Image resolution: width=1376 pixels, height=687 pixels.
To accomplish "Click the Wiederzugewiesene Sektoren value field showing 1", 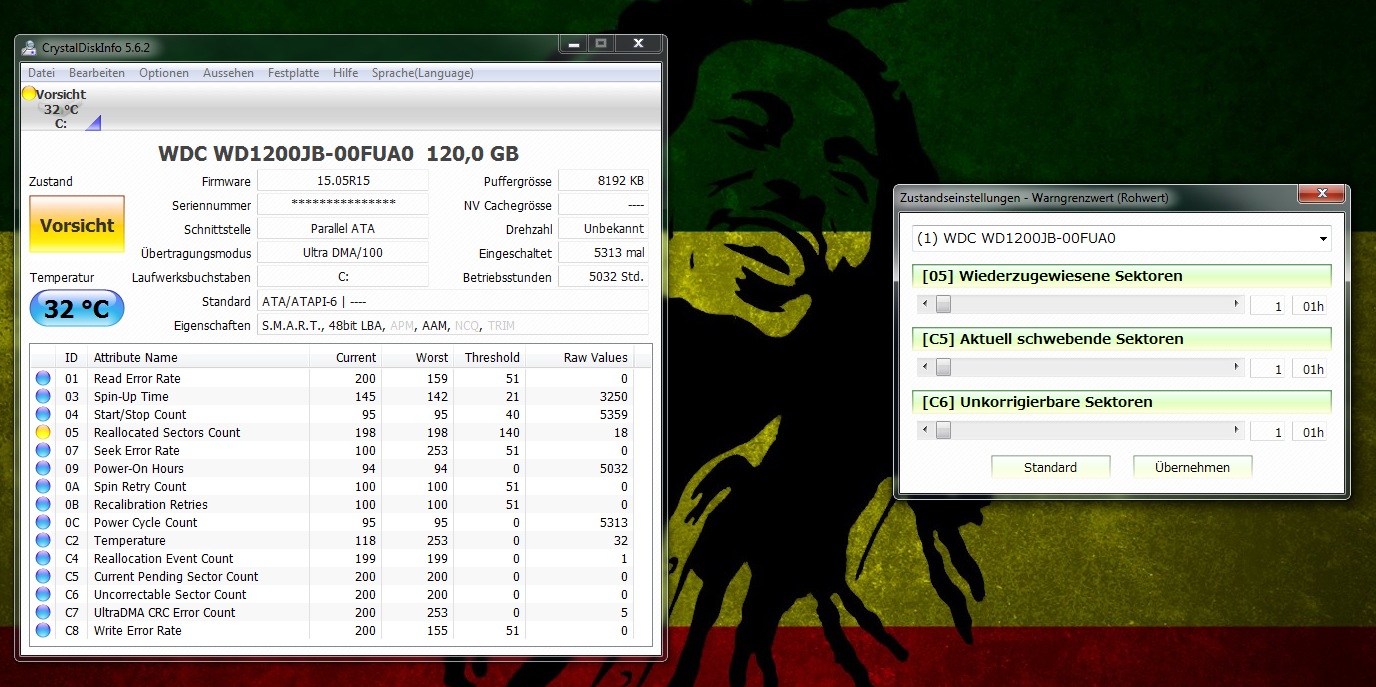I will pos(1269,305).
